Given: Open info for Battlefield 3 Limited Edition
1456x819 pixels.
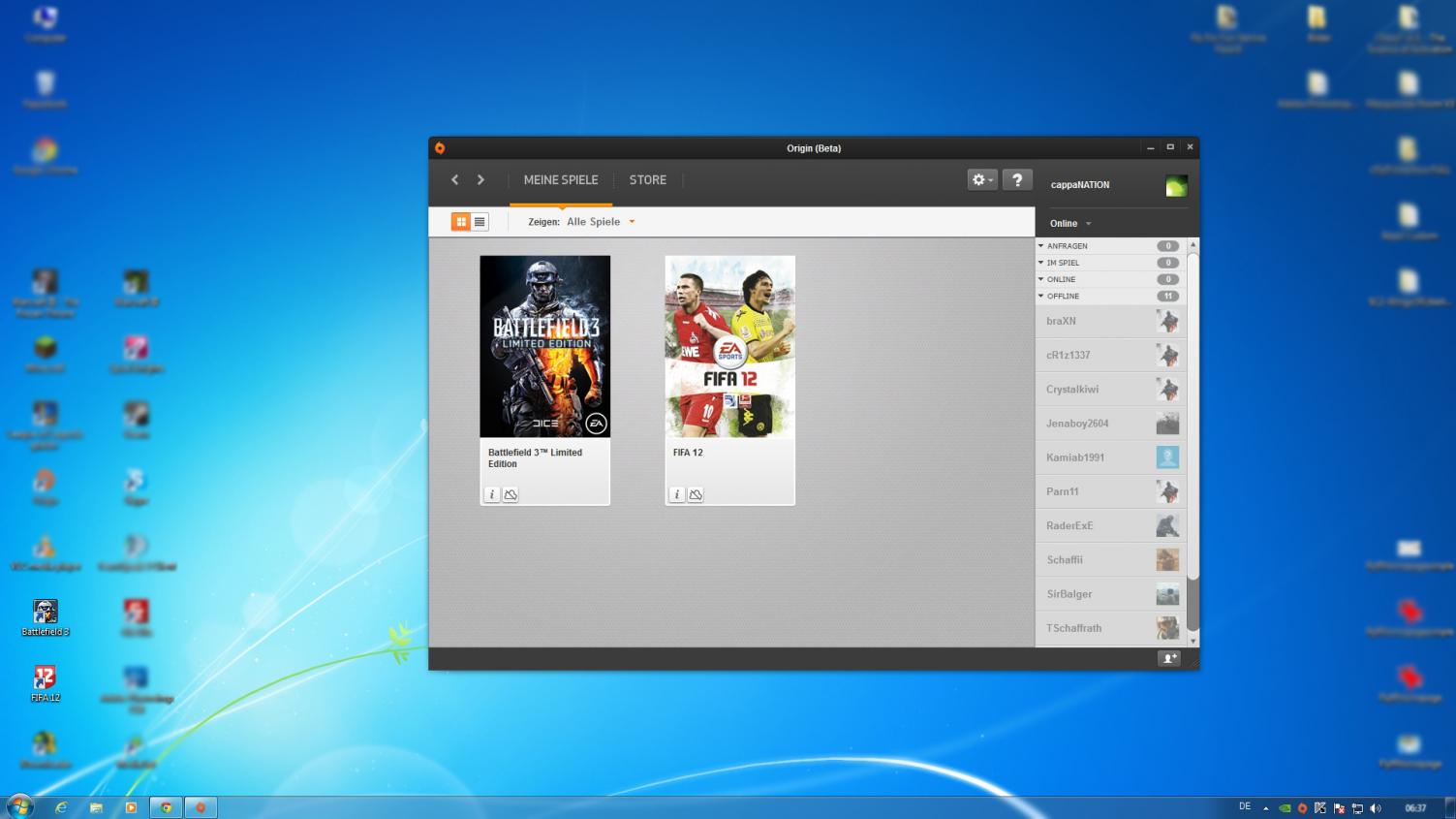Looking at the screenshot, I should (492, 494).
